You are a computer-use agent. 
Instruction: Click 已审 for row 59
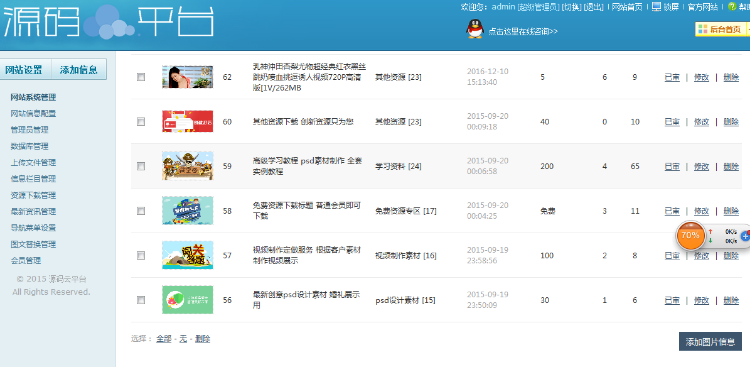[672, 166]
